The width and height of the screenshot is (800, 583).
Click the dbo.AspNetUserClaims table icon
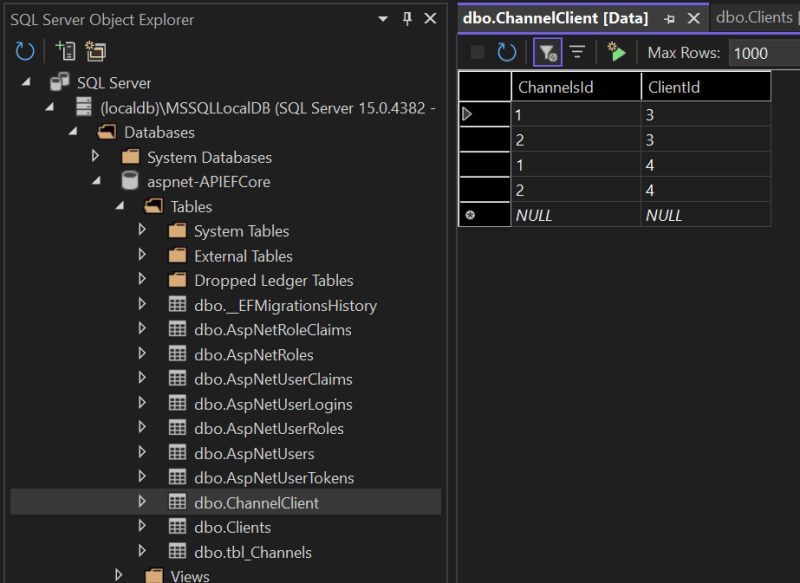coord(178,378)
